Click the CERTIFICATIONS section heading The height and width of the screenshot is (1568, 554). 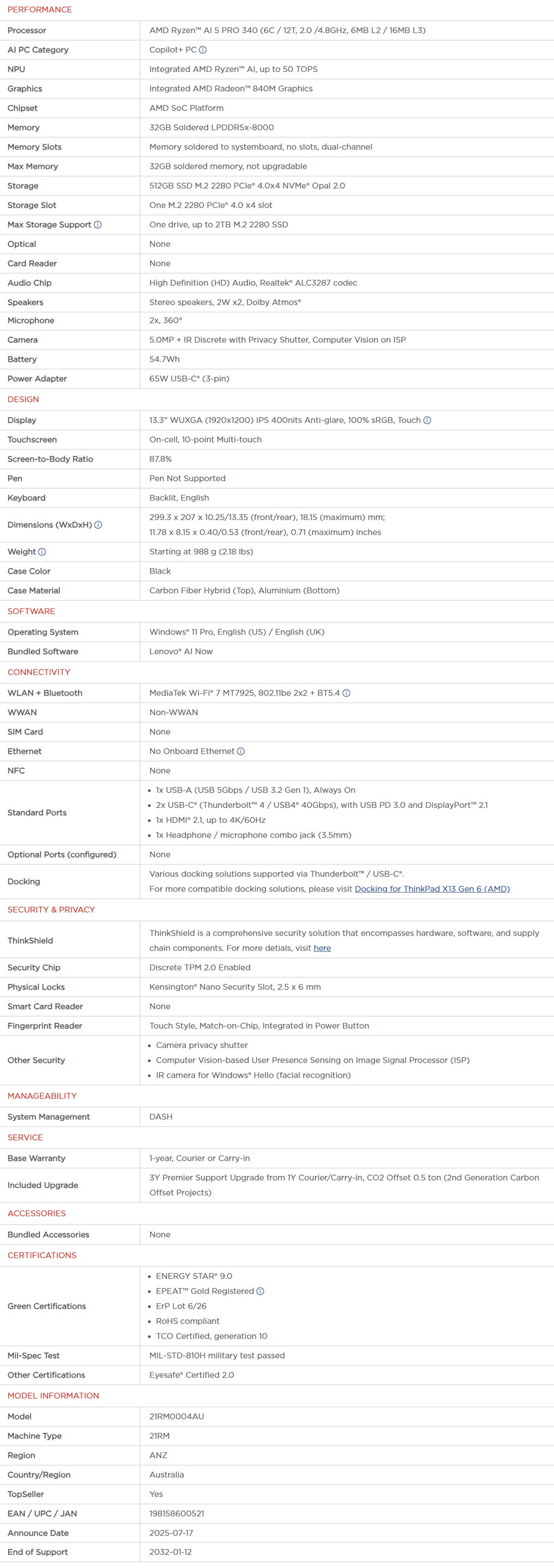coord(42,1255)
